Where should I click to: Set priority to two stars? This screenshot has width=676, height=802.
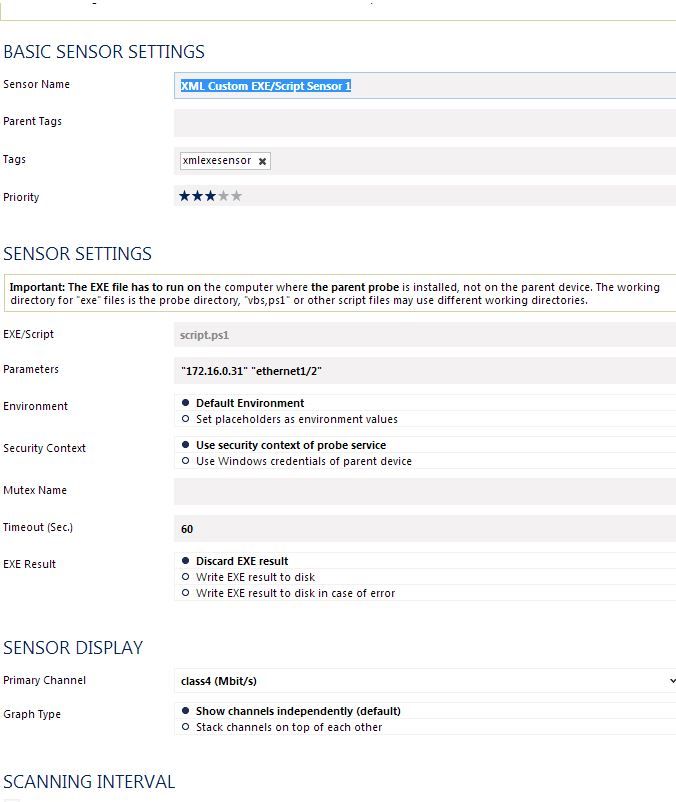coord(197,195)
